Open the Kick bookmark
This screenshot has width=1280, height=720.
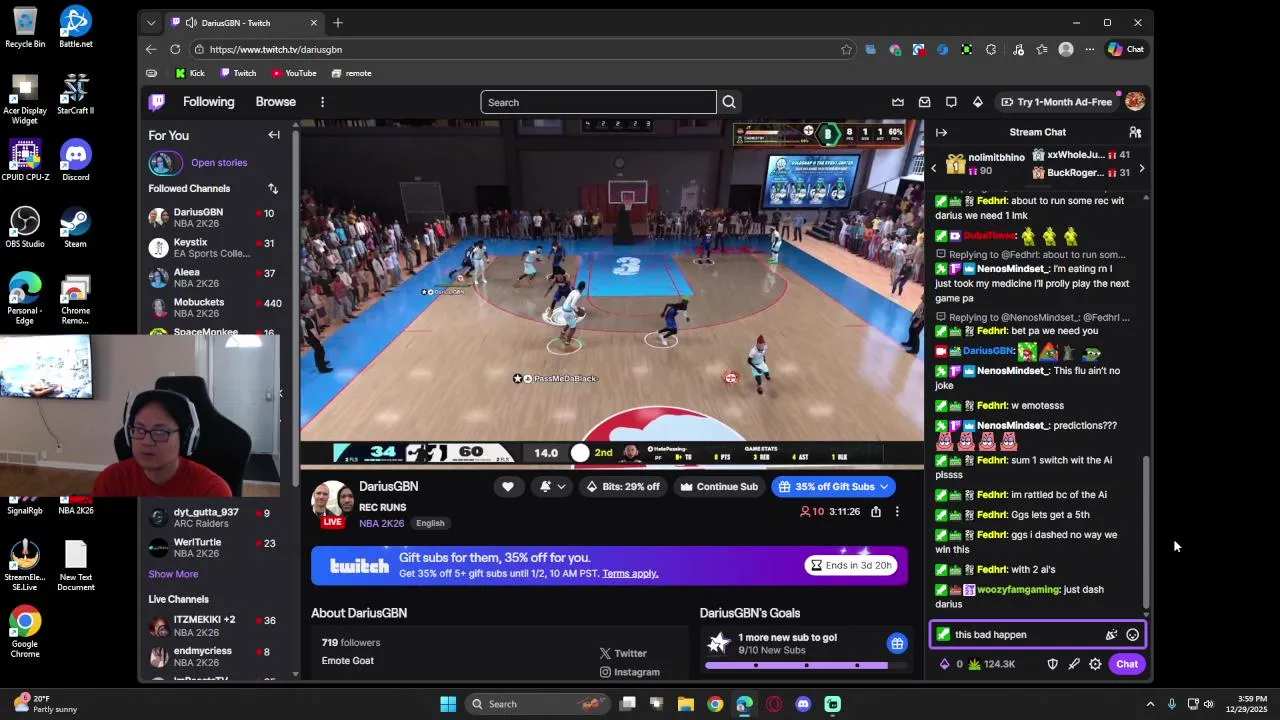pyautogui.click(x=190, y=73)
